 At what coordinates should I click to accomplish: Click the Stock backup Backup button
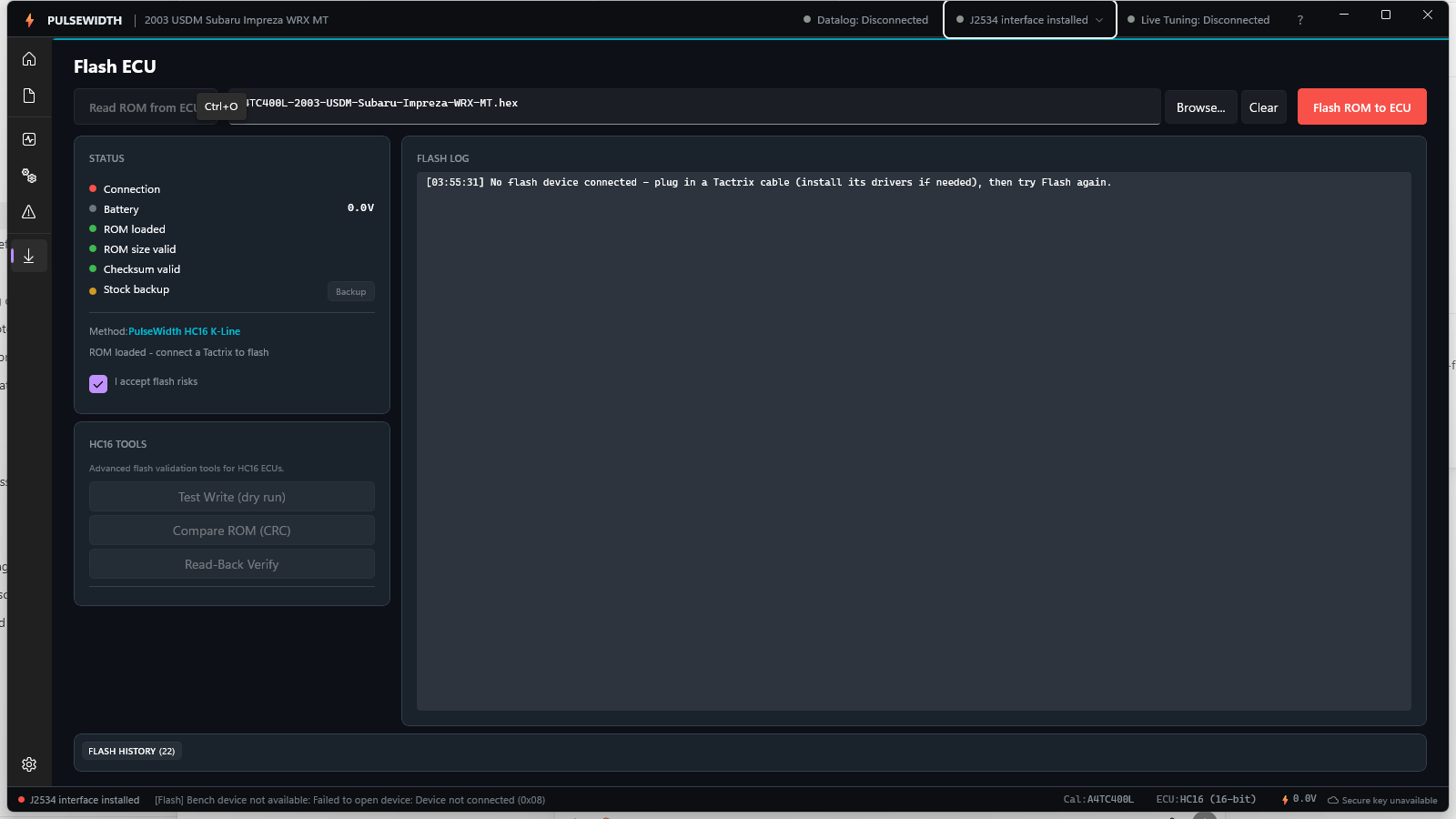[x=350, y=291]
